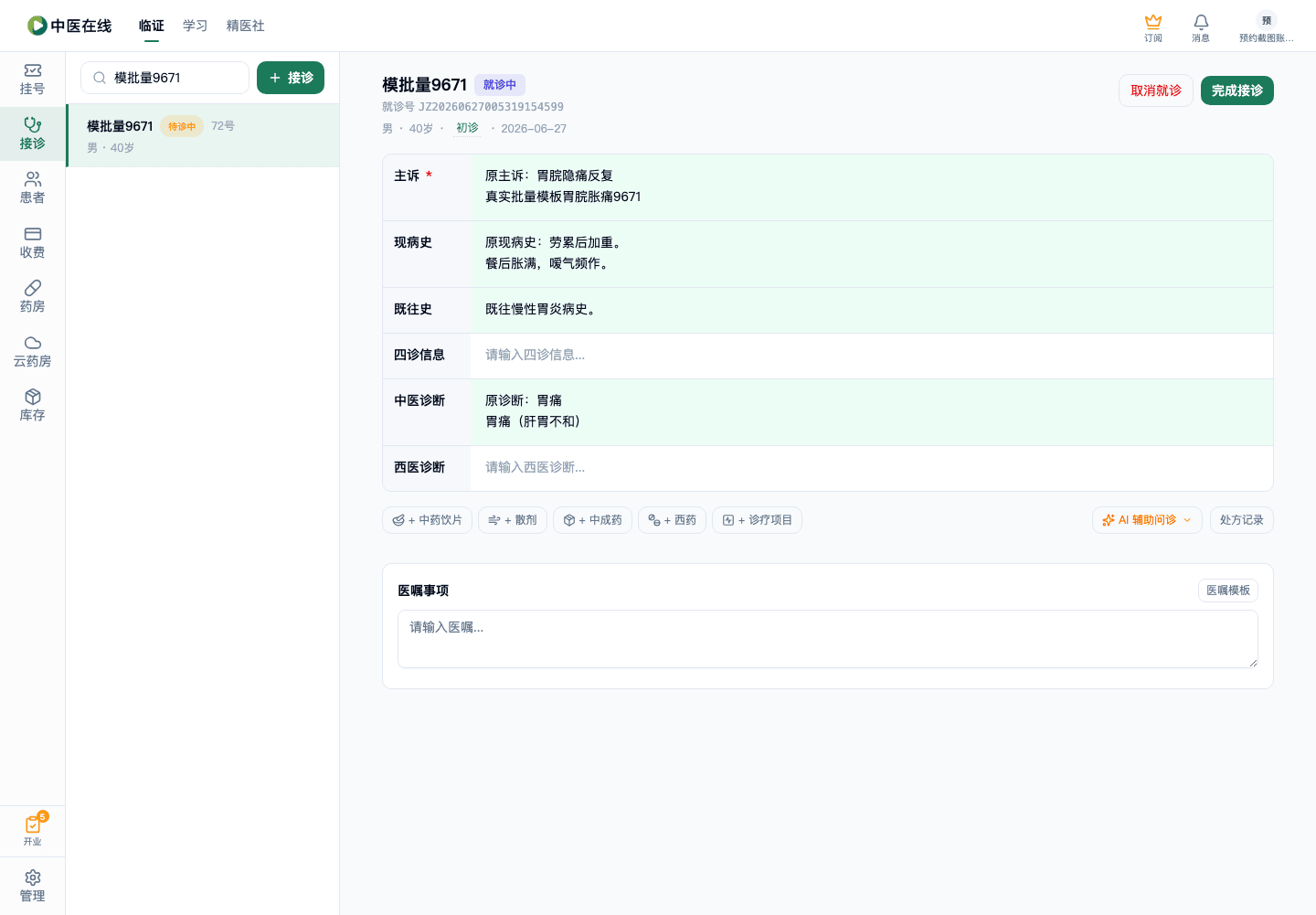Image resolution: width=1316 pixels, height=915 pixels.
Task: Open the 消息 notification bell
Action: pyautogui.click(x=1201, y=27)
